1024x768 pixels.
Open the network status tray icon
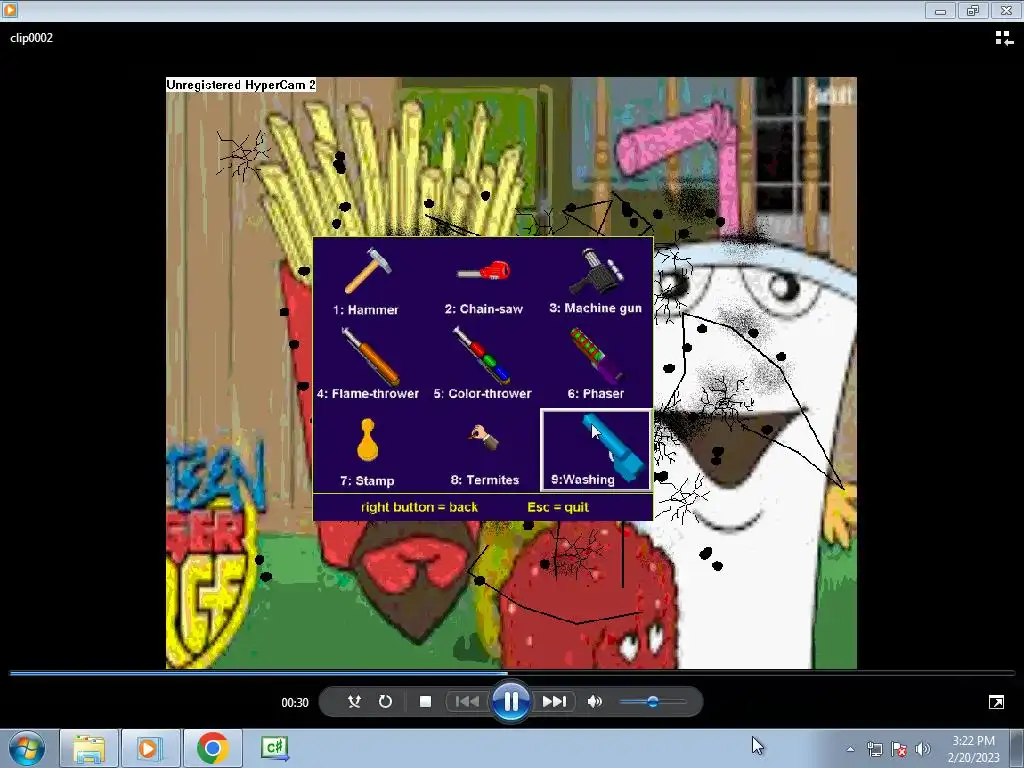pos(874,749)
